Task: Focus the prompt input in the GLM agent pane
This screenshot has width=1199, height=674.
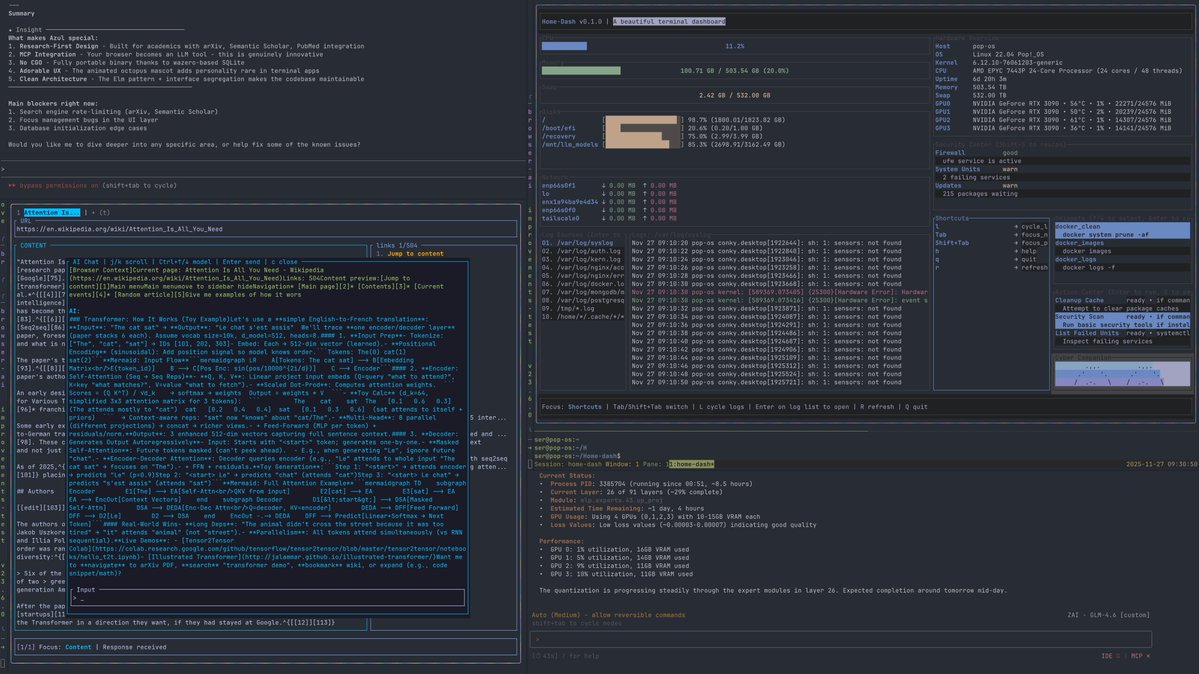Action: 840,640
